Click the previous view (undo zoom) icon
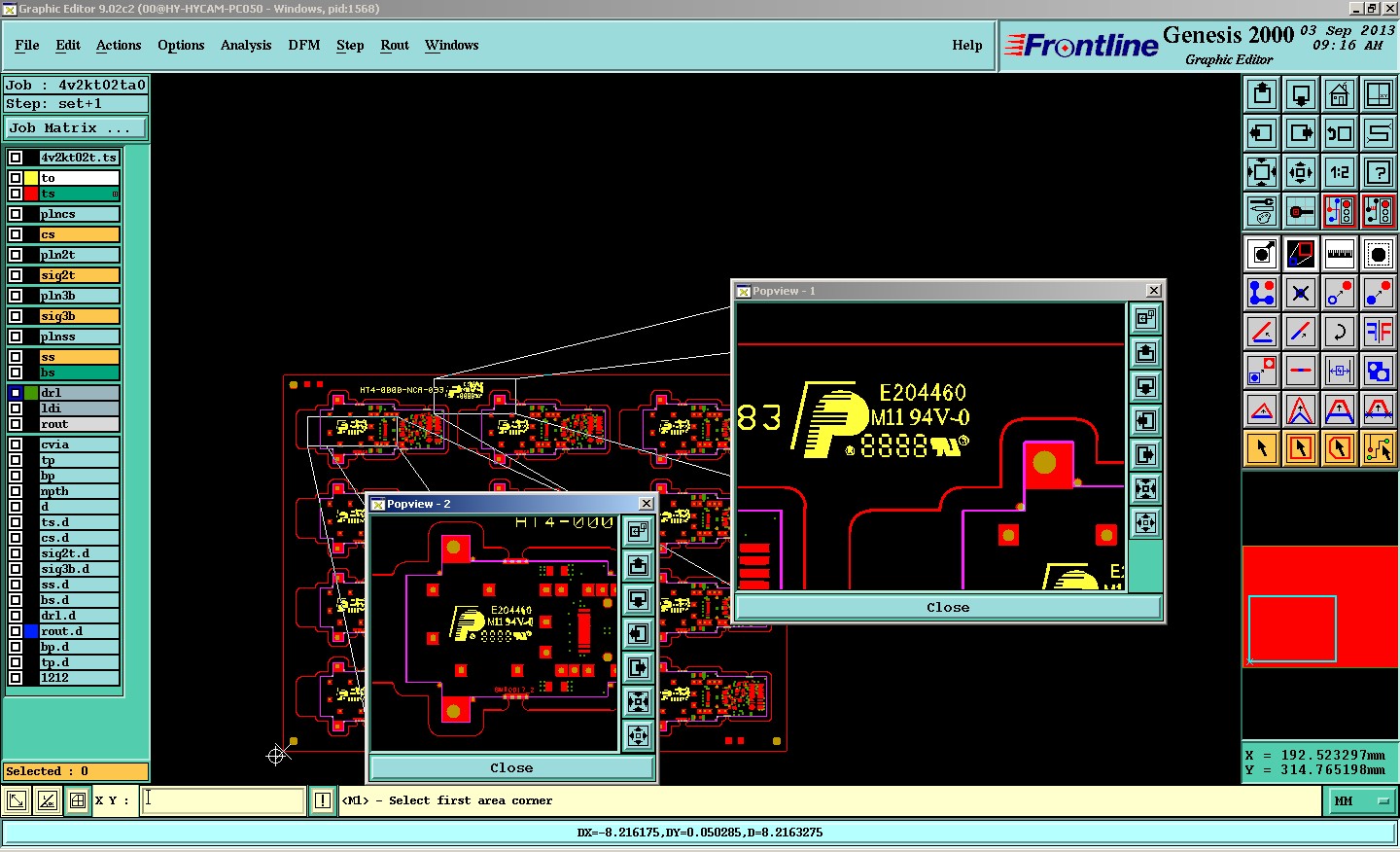 [x=1340, y=133]
